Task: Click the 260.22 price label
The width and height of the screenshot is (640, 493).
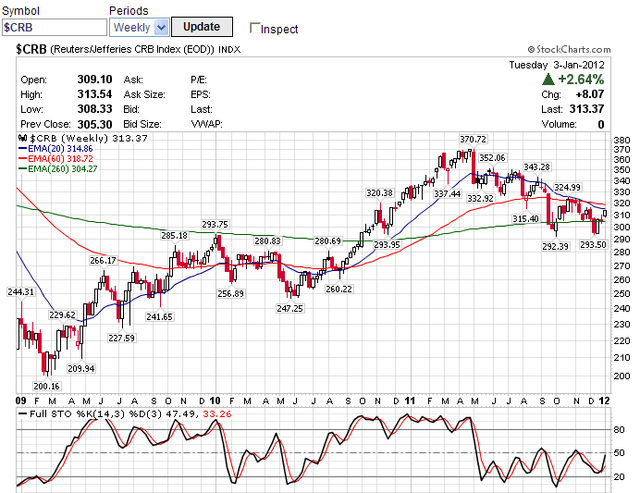Action: click(339, 289)
